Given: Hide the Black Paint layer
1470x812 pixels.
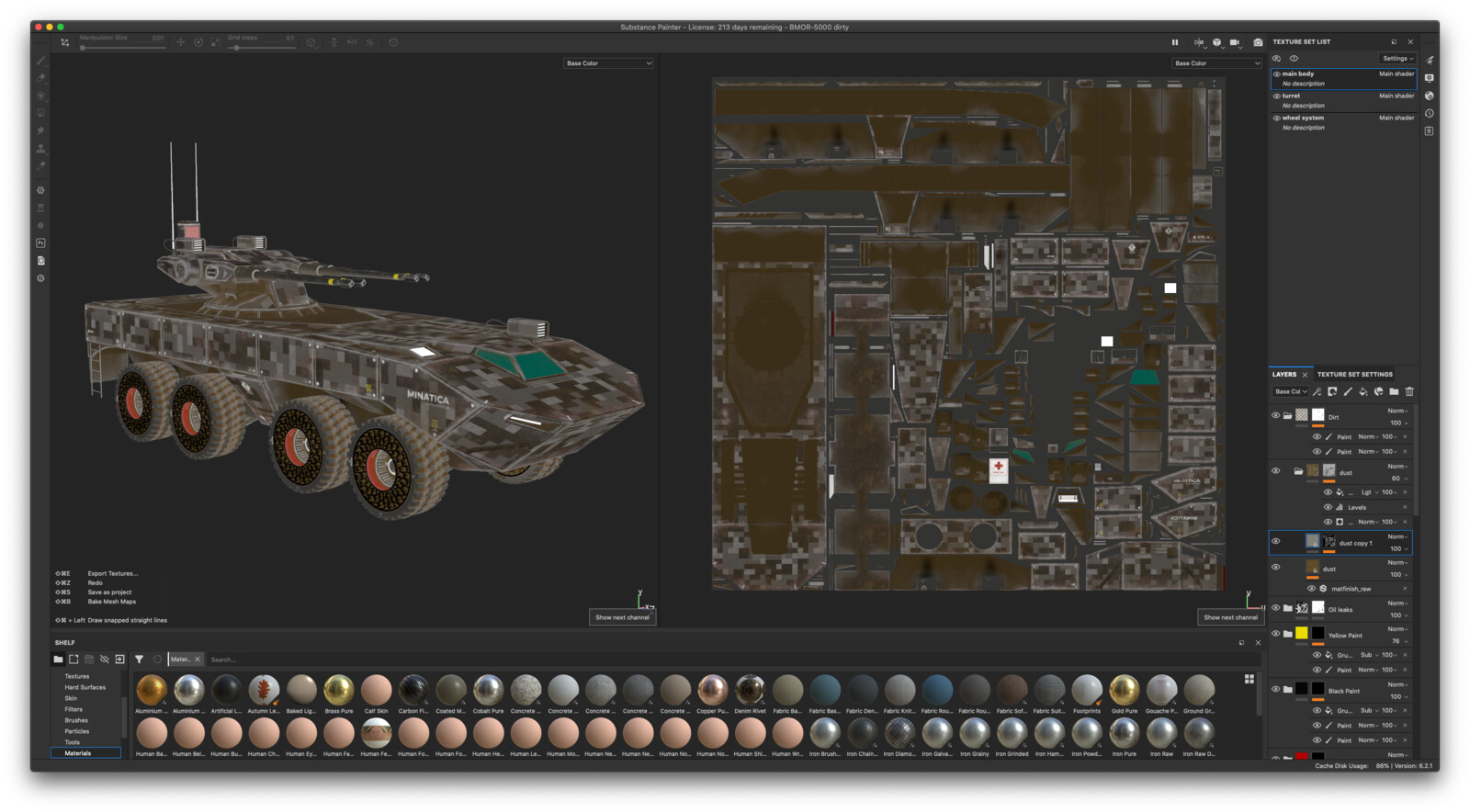Looking at the screenshot, I should tap(1275, 690).
